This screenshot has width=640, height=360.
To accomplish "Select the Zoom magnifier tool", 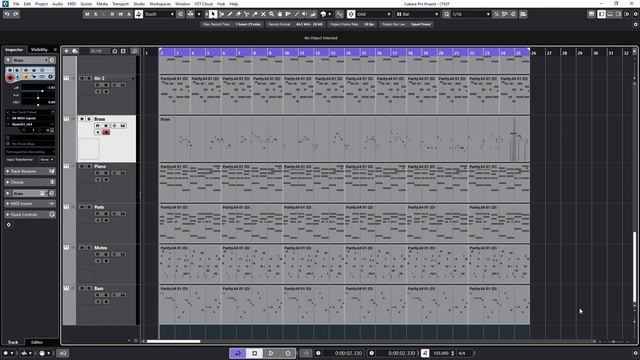I will (271, 14).
